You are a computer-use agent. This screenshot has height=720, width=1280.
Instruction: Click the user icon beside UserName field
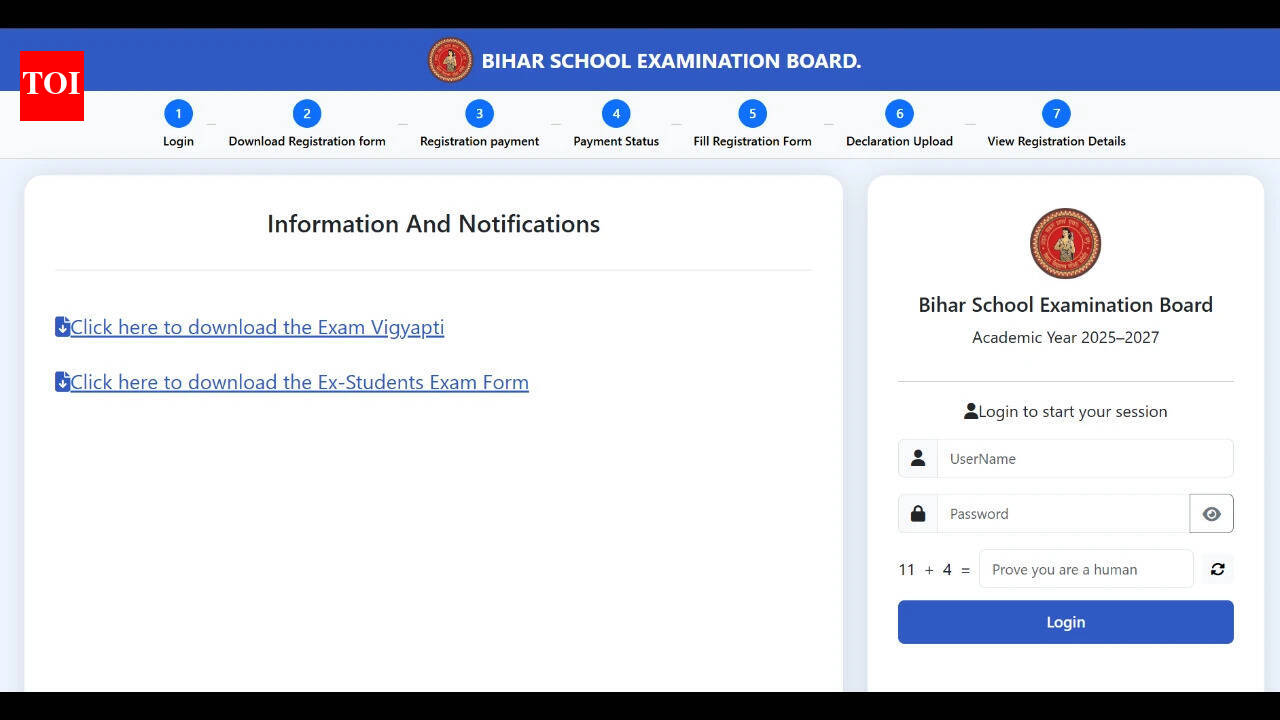click(918, 458)
